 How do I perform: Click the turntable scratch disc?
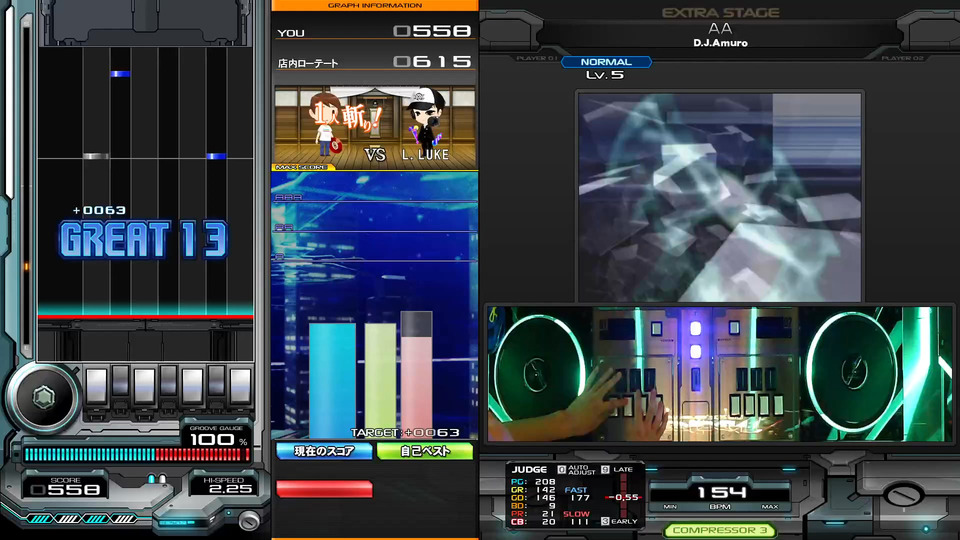tap(43, 399)
